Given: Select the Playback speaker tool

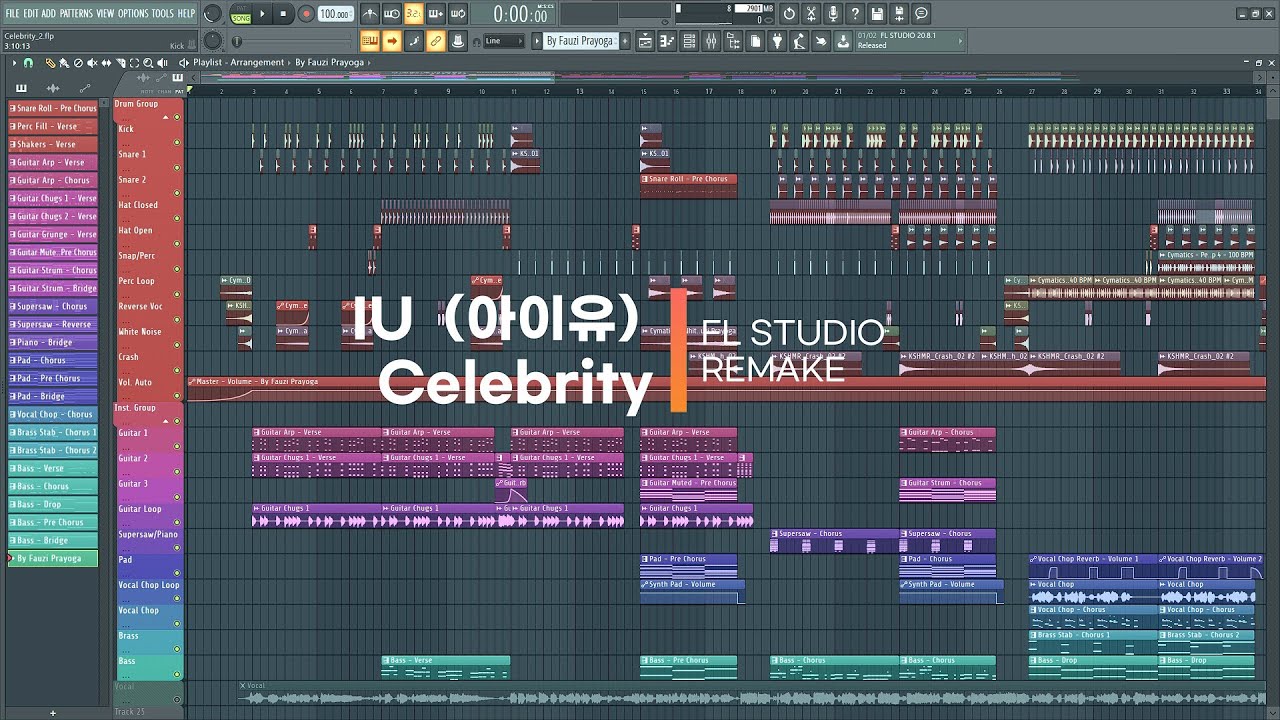Looking at the screenshot, I should [162, 63].
